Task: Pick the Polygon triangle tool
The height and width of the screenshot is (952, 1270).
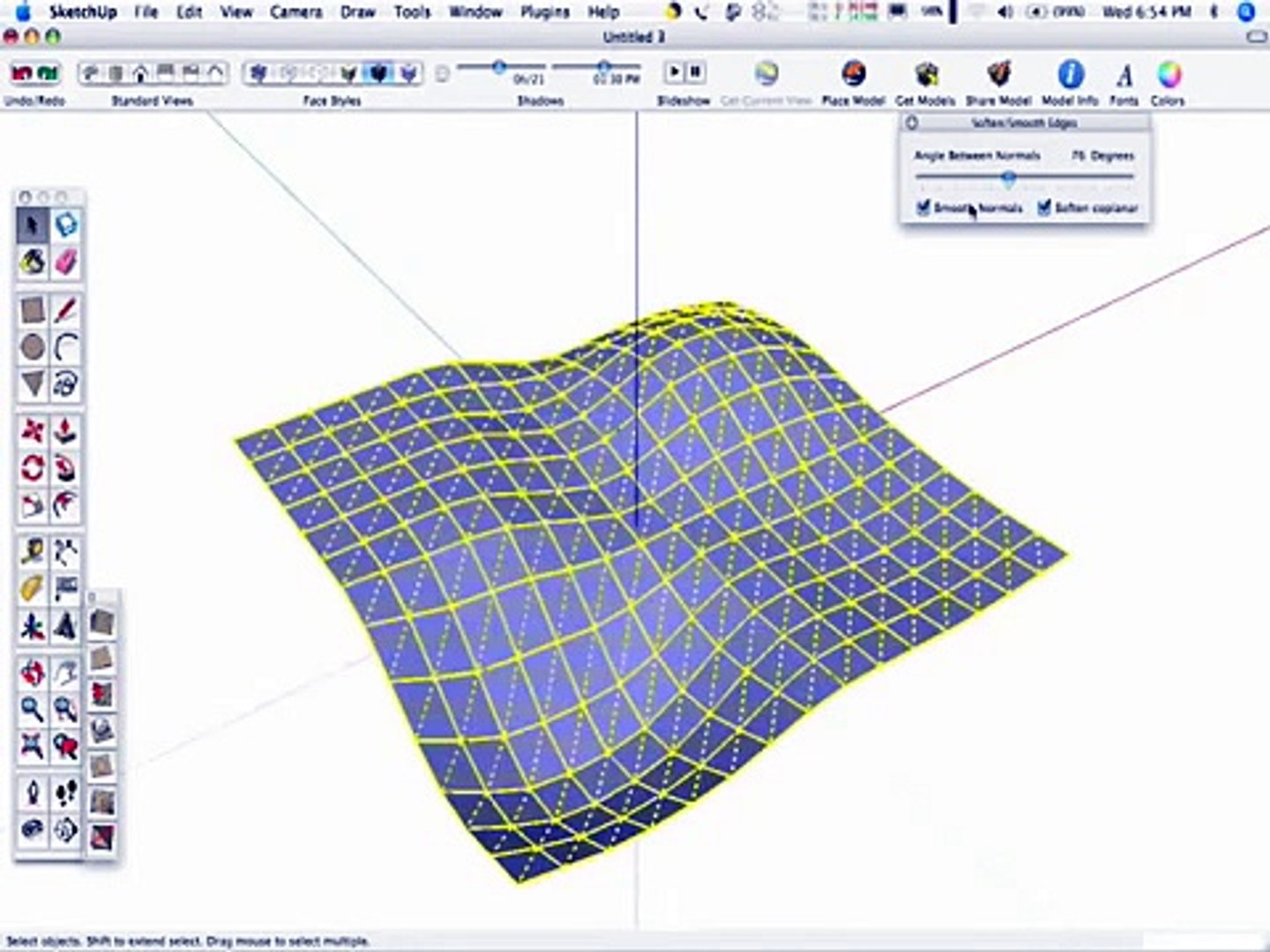Action: tap(33, 383)
